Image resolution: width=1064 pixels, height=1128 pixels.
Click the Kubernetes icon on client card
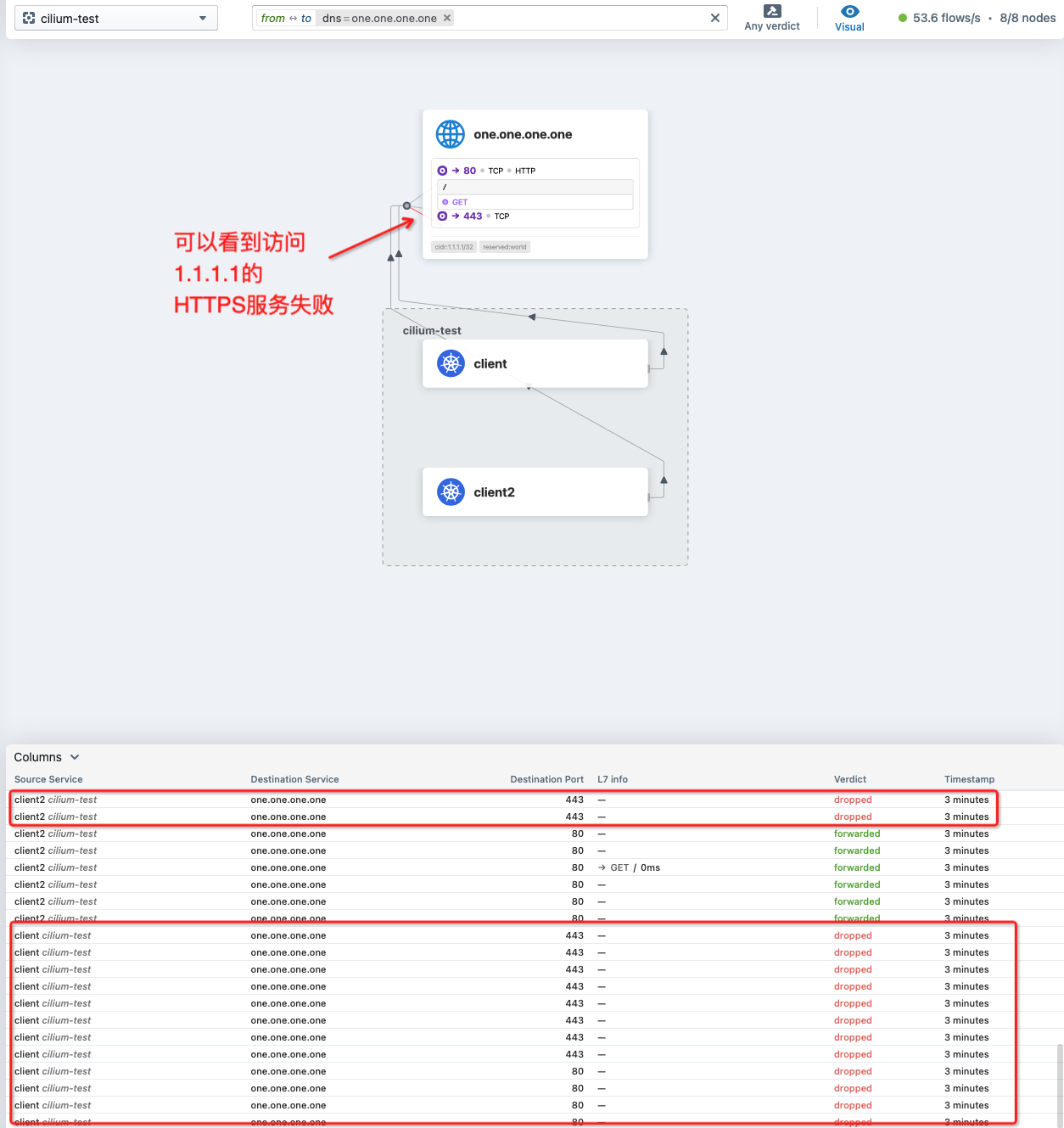coord(451,363)
